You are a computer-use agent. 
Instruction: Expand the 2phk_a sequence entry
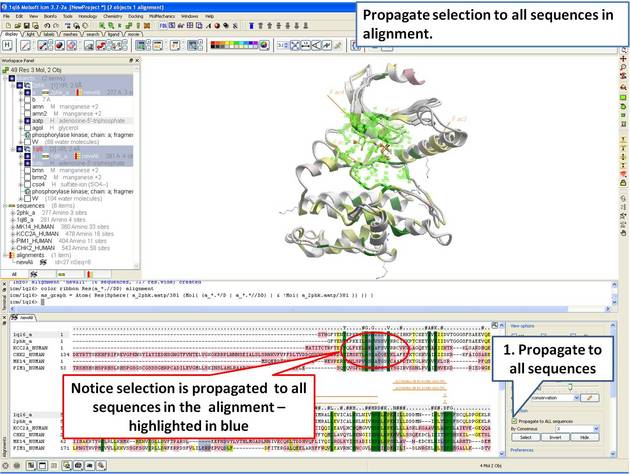(x=13, y=213)
